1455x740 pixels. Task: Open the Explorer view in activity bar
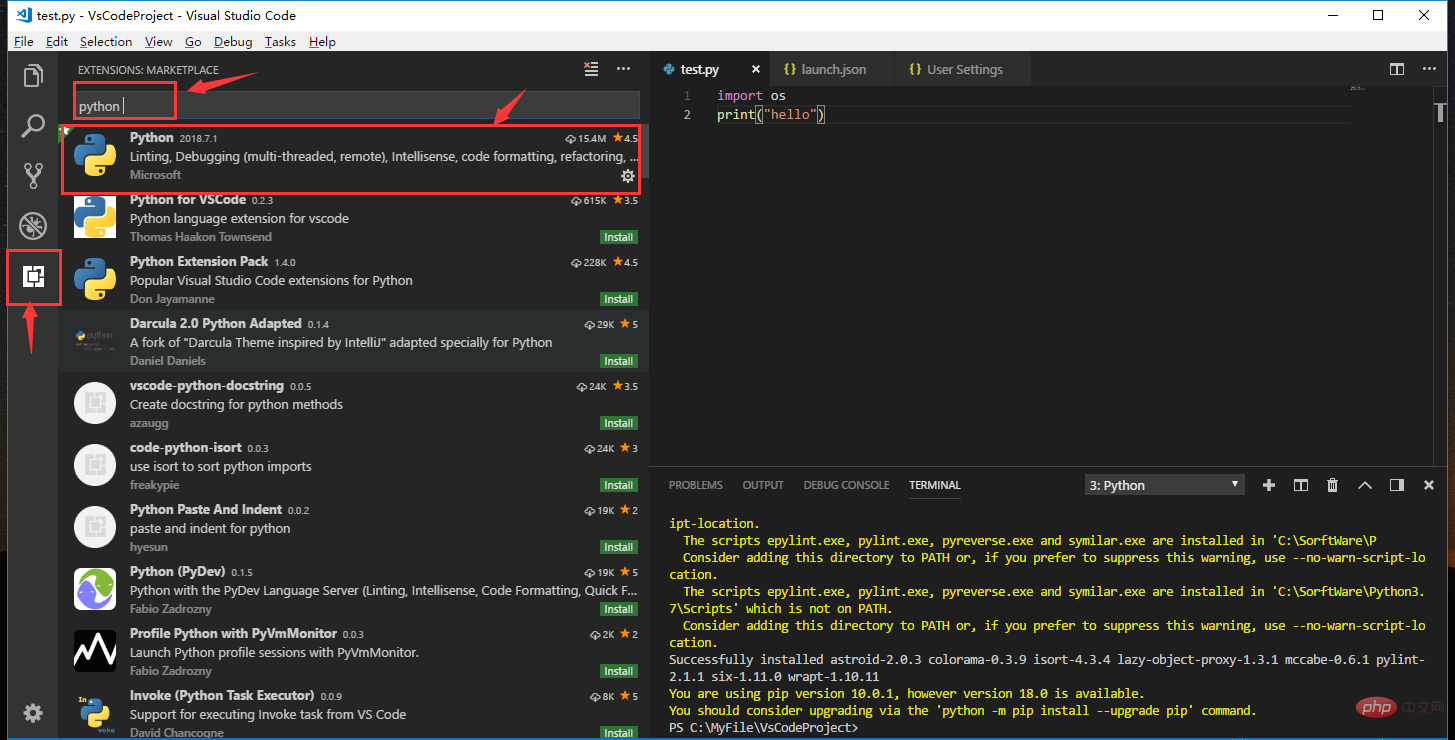coord(33,76)
